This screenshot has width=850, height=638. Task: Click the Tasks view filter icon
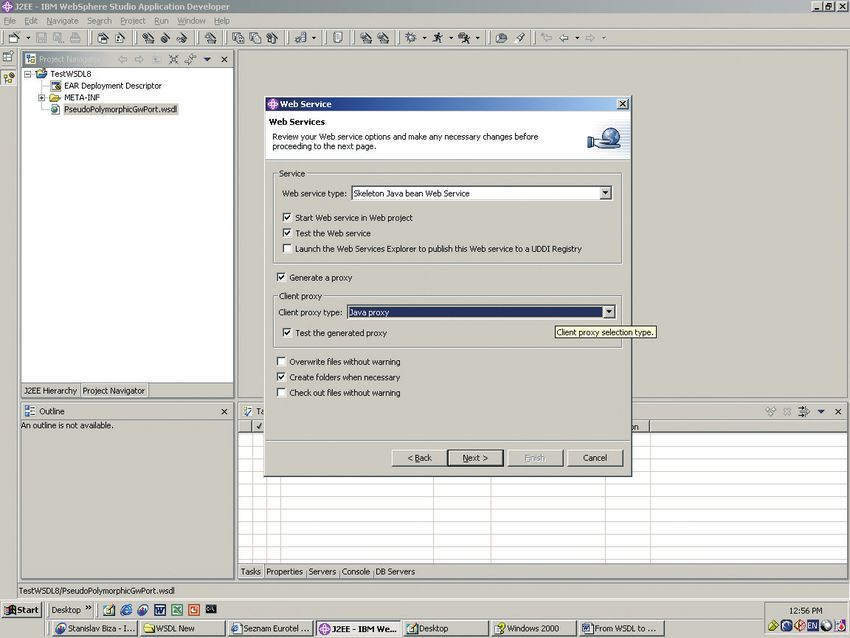click(804, 411)
